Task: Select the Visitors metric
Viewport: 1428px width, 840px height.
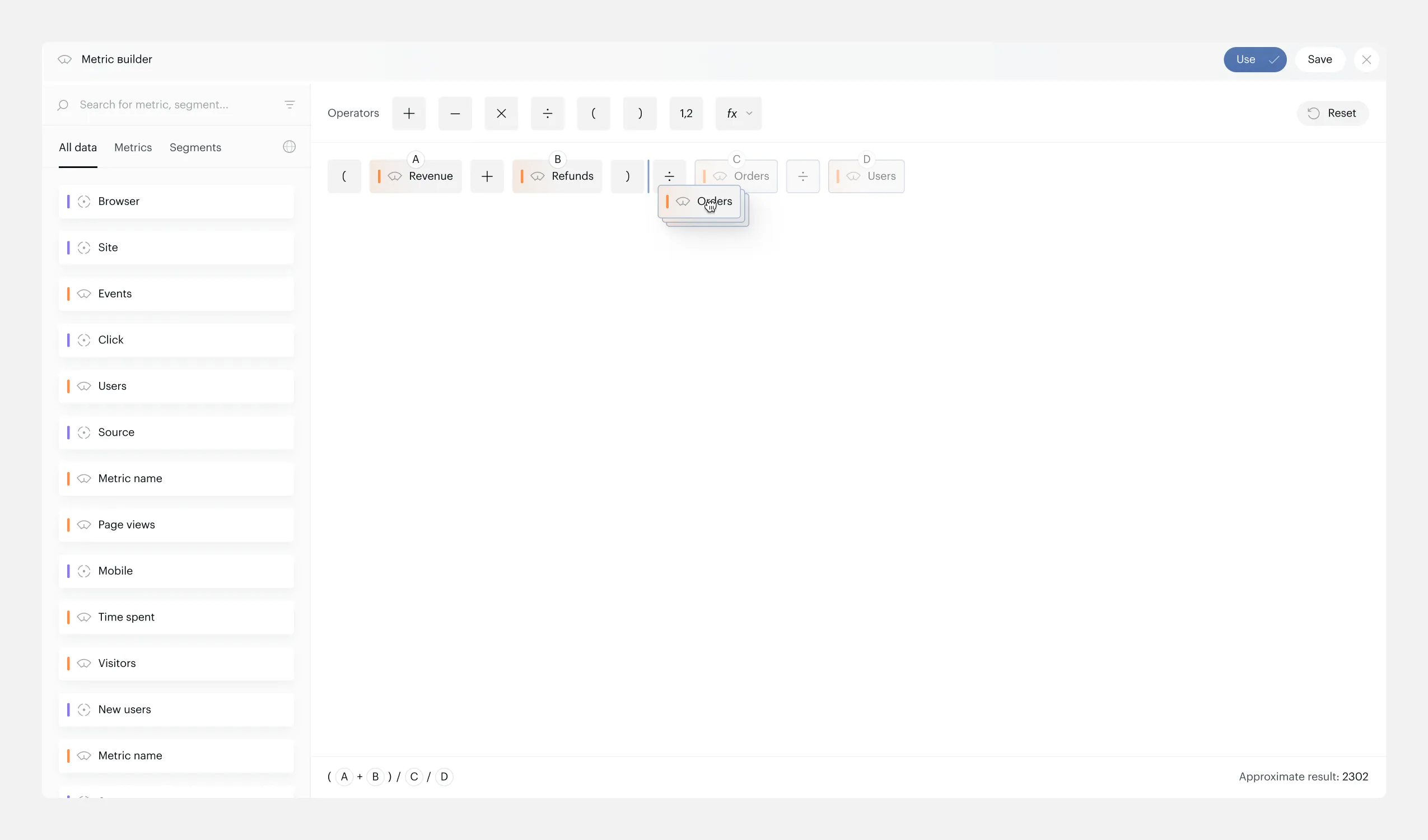Action: [x=176, y=663]
